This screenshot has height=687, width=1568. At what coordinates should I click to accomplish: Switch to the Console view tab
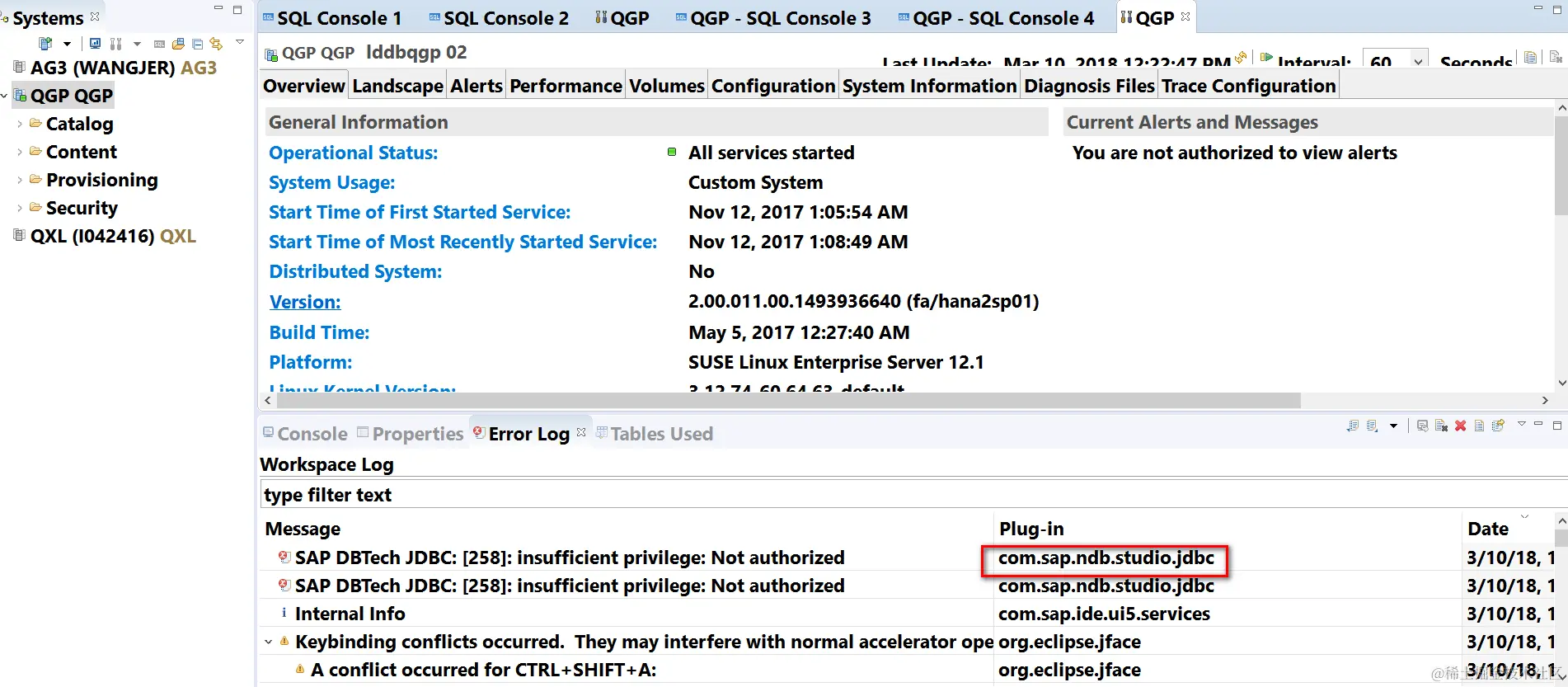point(305,434)
